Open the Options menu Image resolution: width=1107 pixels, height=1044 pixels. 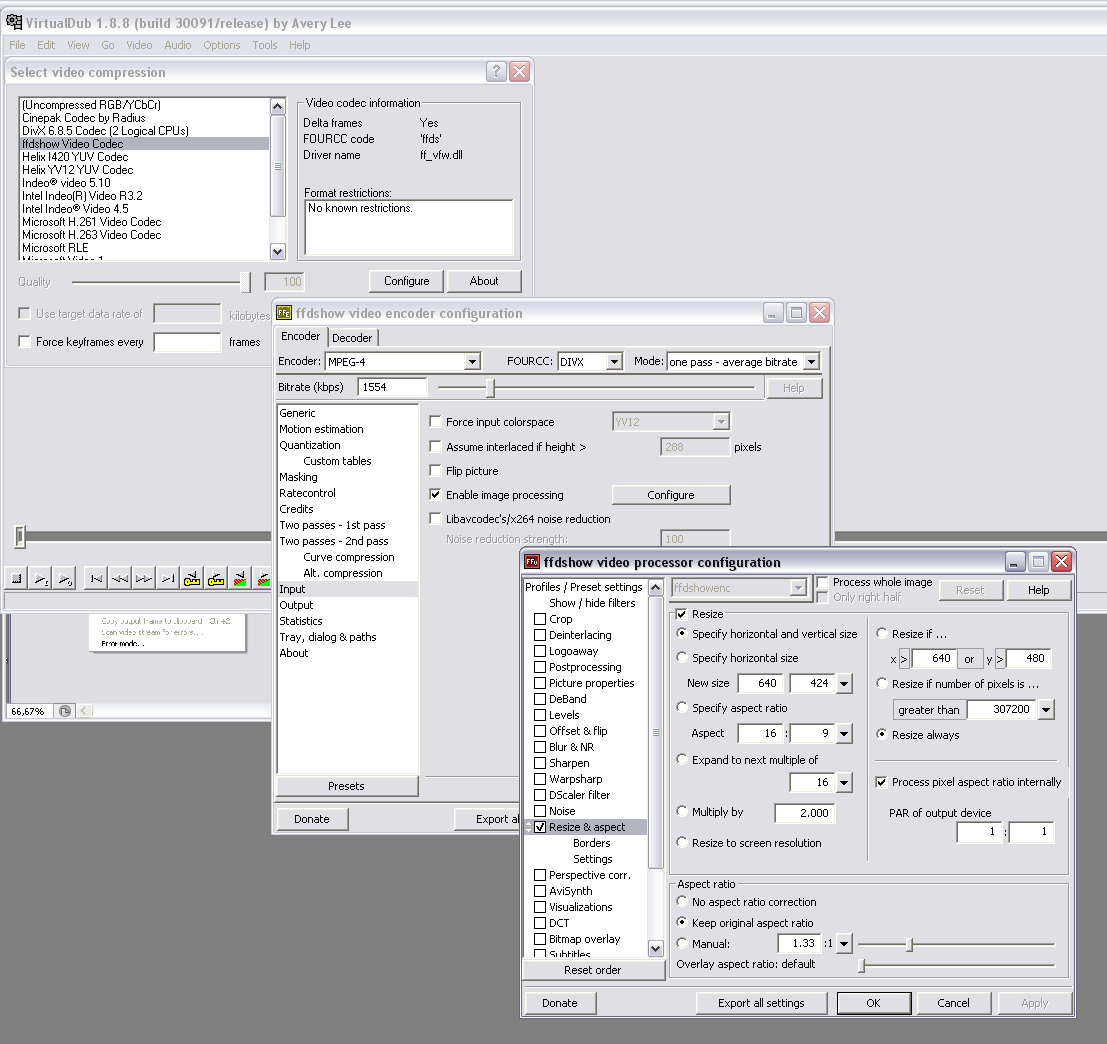pyautogui.click(x=222, y=45)
